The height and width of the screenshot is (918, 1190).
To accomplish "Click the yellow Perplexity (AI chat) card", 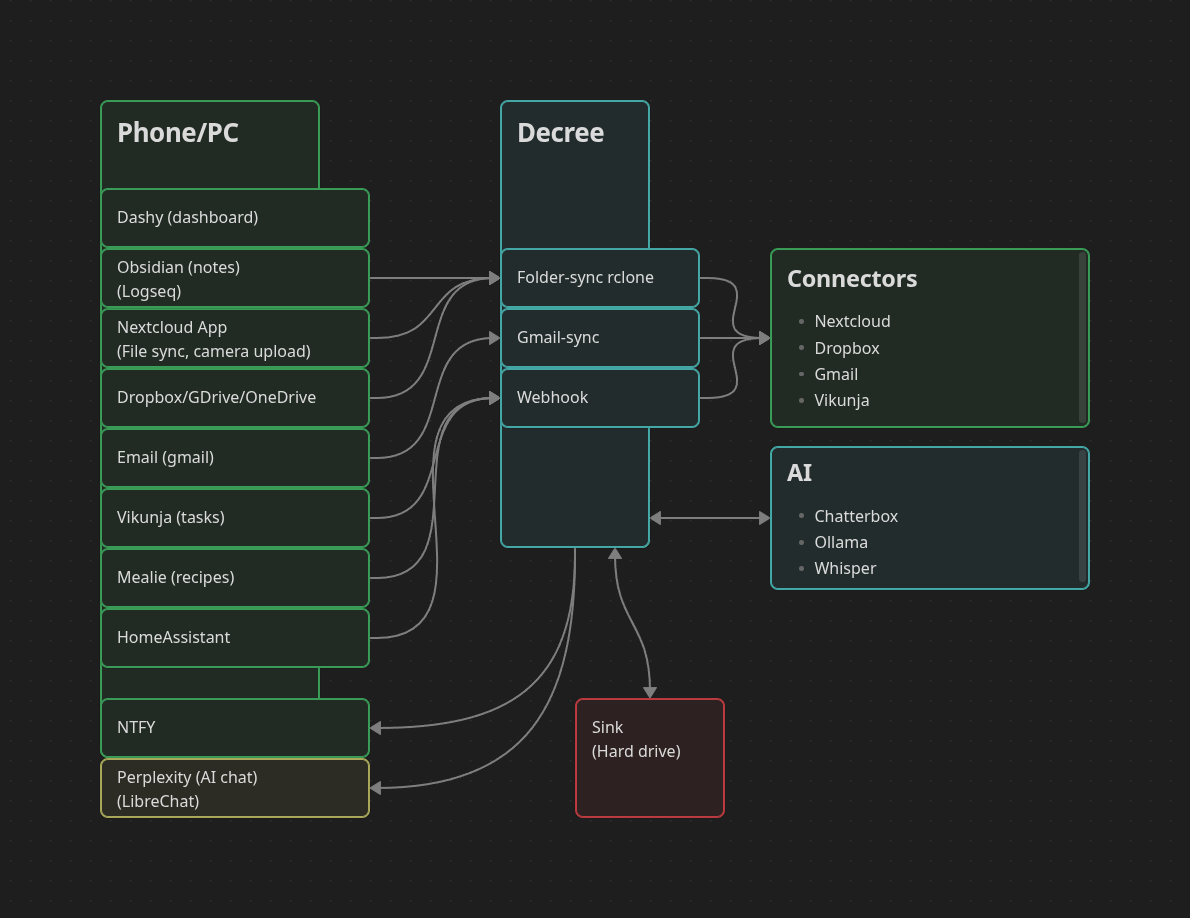I will tap(234, 788).
